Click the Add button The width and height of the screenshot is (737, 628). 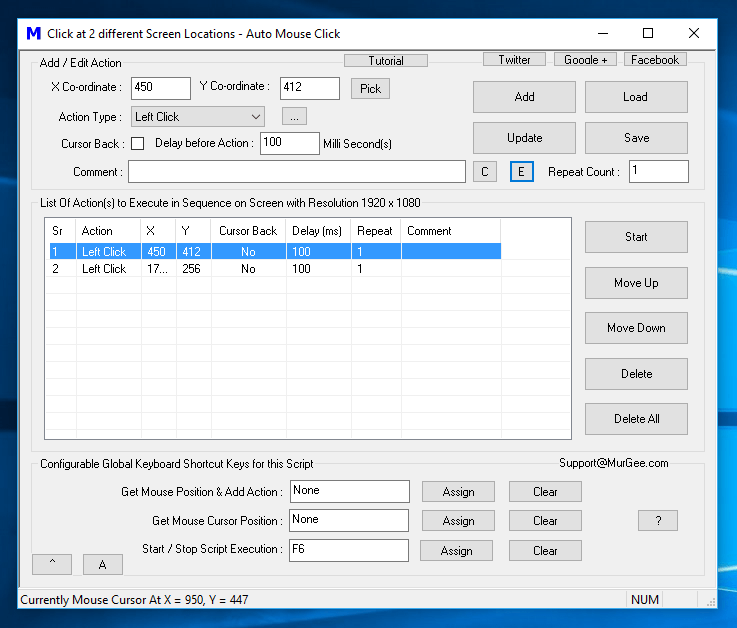point(524,97)
